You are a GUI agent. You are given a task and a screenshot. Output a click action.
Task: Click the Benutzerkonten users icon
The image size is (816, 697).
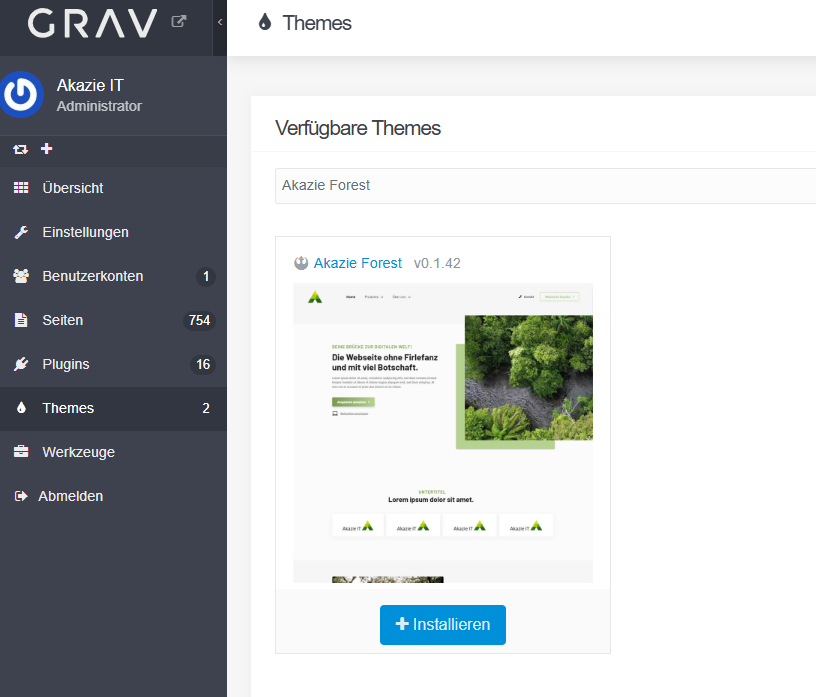click(x=21, y=276)
